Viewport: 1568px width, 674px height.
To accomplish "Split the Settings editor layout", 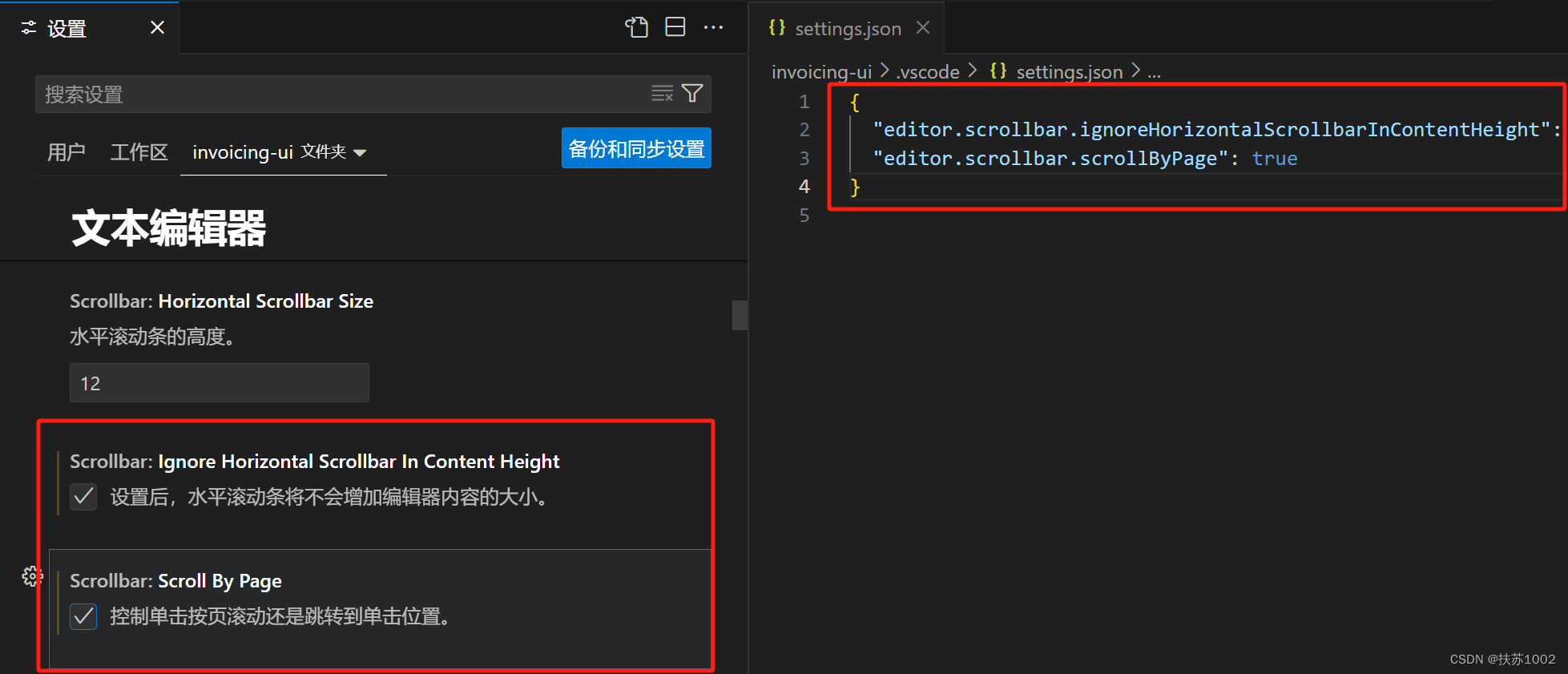I will (675, 27).
